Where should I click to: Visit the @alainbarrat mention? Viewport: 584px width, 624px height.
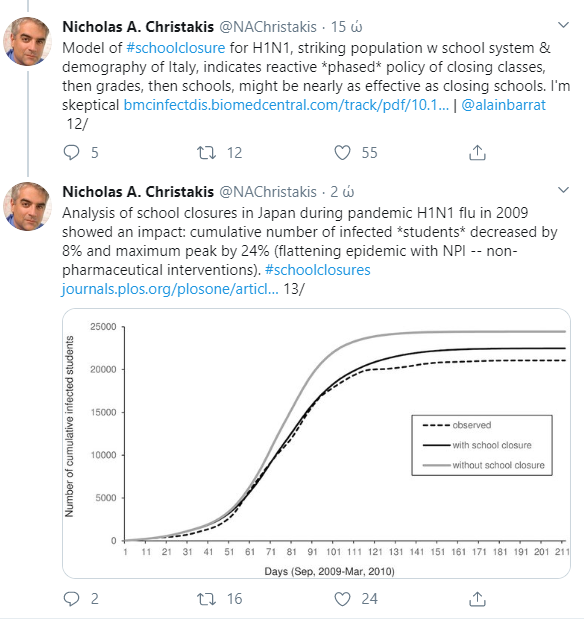(x=504, y=105)
